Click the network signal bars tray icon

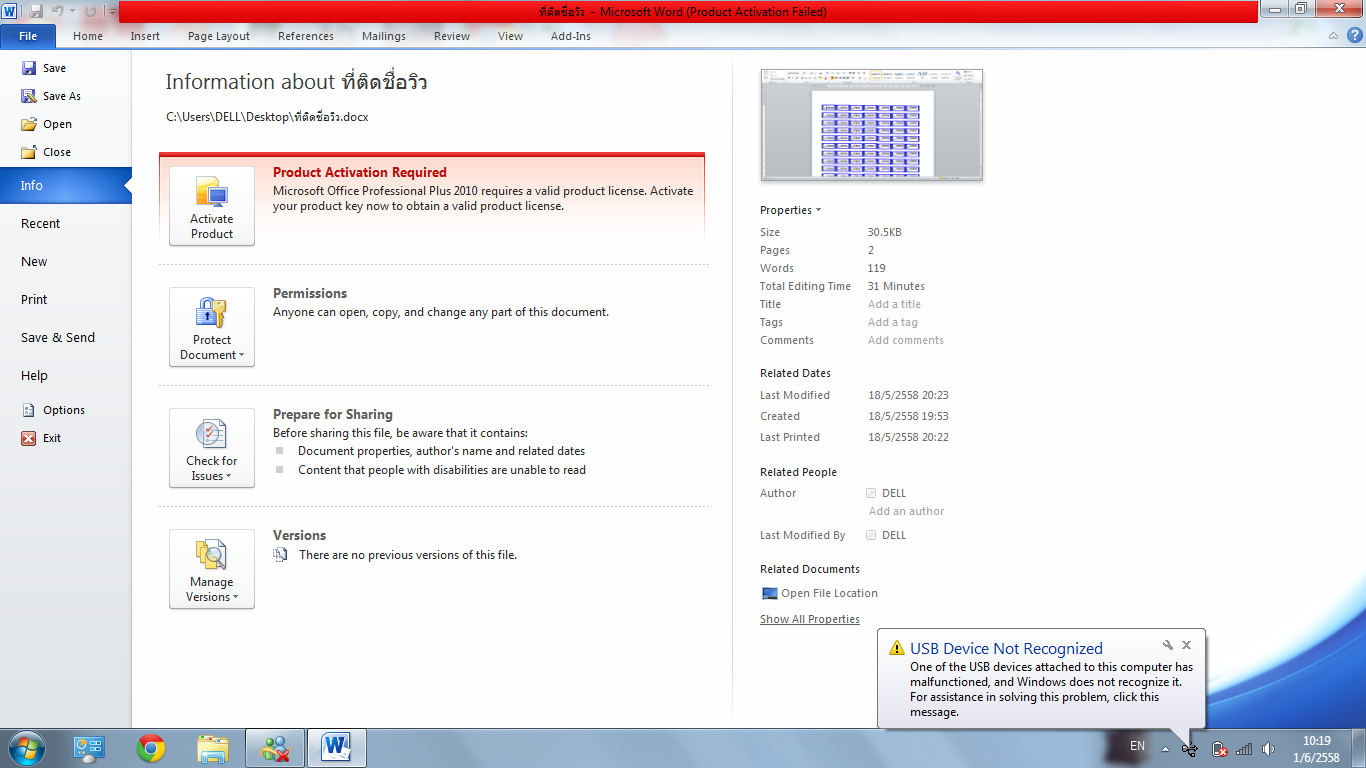(1244, 749)
